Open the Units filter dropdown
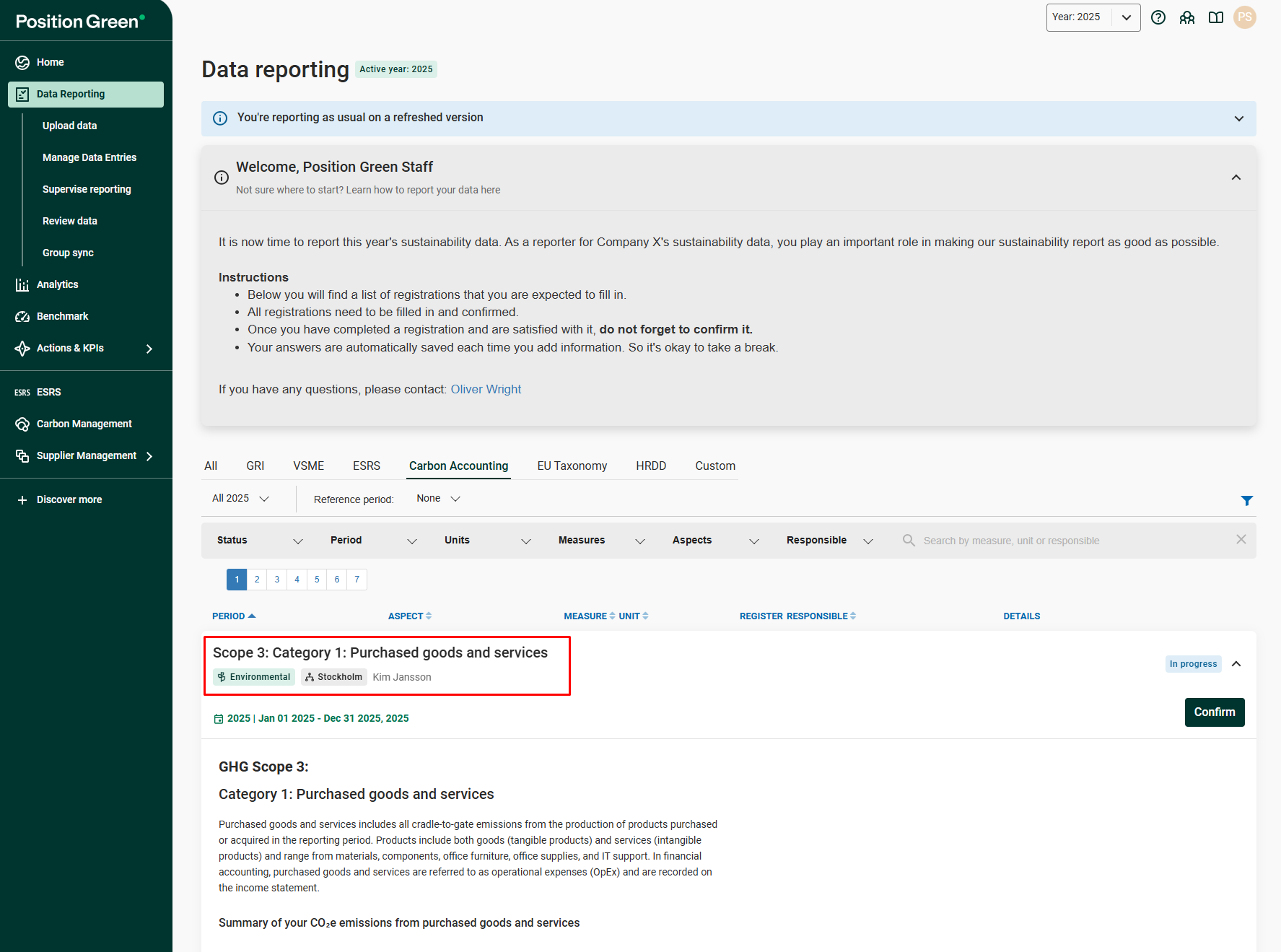1281x952 pixels. pyautogui.click(x=488, y=541)
